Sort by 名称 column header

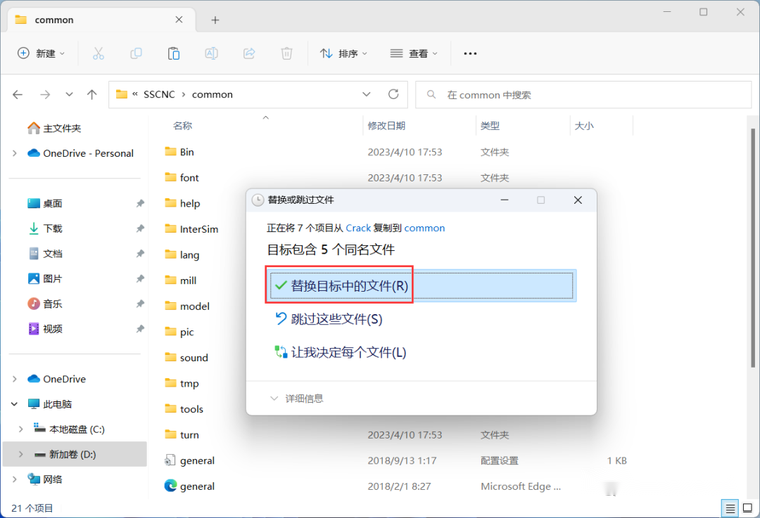pyautogui.click(x=183, y=126)
